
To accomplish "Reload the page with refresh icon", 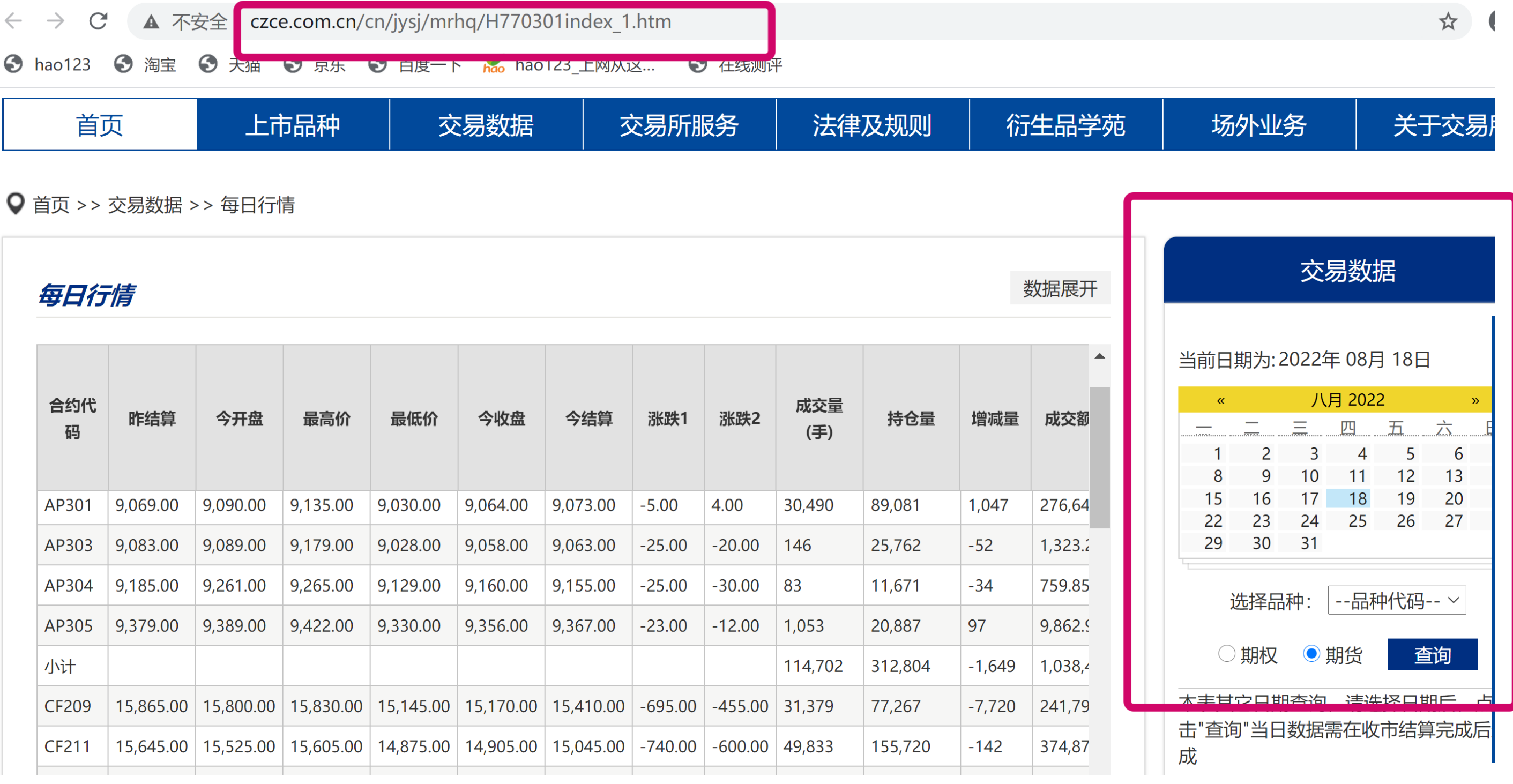I will [x=98, y=22].
